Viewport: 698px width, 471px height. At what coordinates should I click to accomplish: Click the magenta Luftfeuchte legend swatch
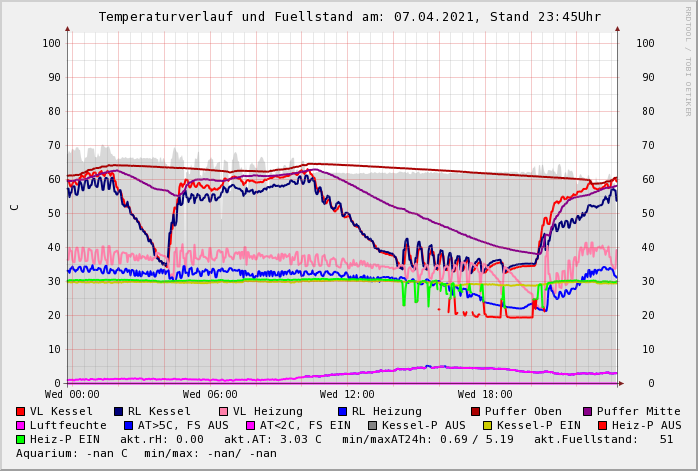point(21,425)
